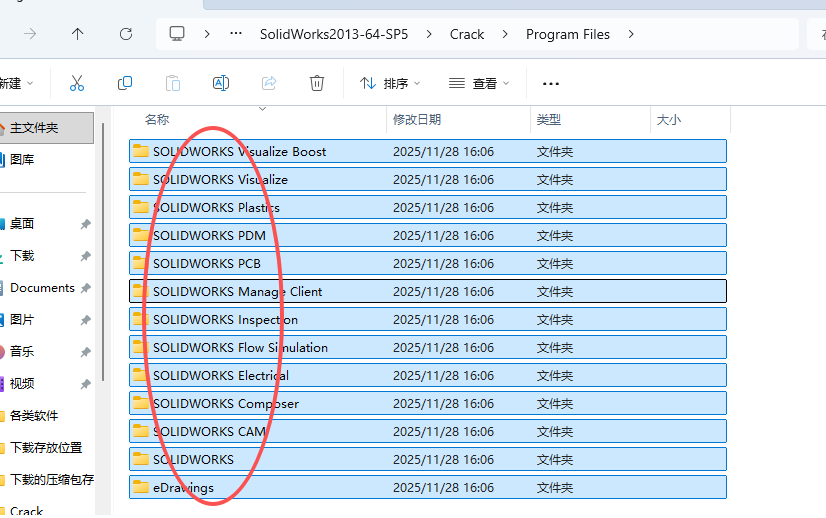Sort by 大小 column header

(668, 120)
